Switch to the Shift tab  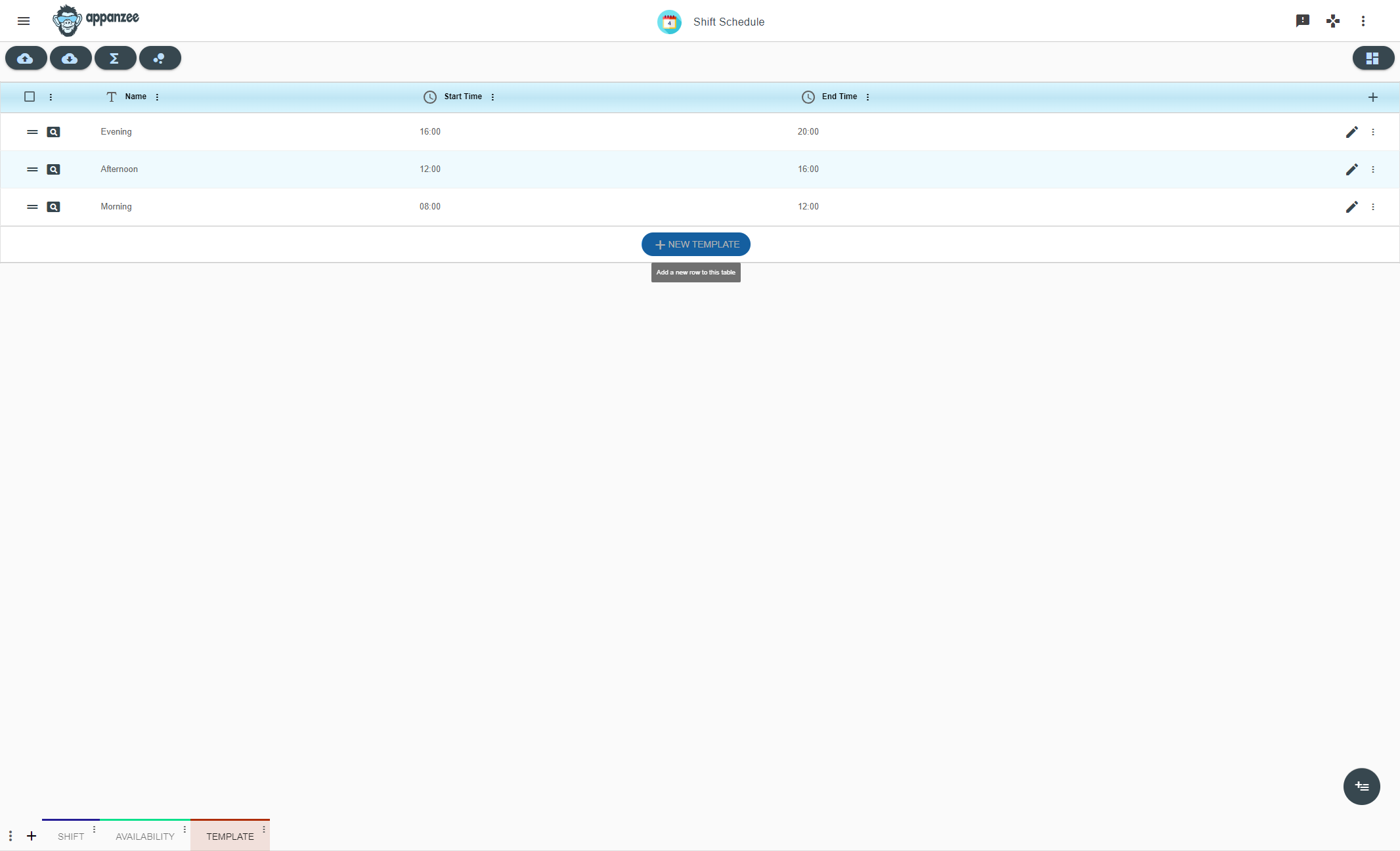(x=70, y=837)
